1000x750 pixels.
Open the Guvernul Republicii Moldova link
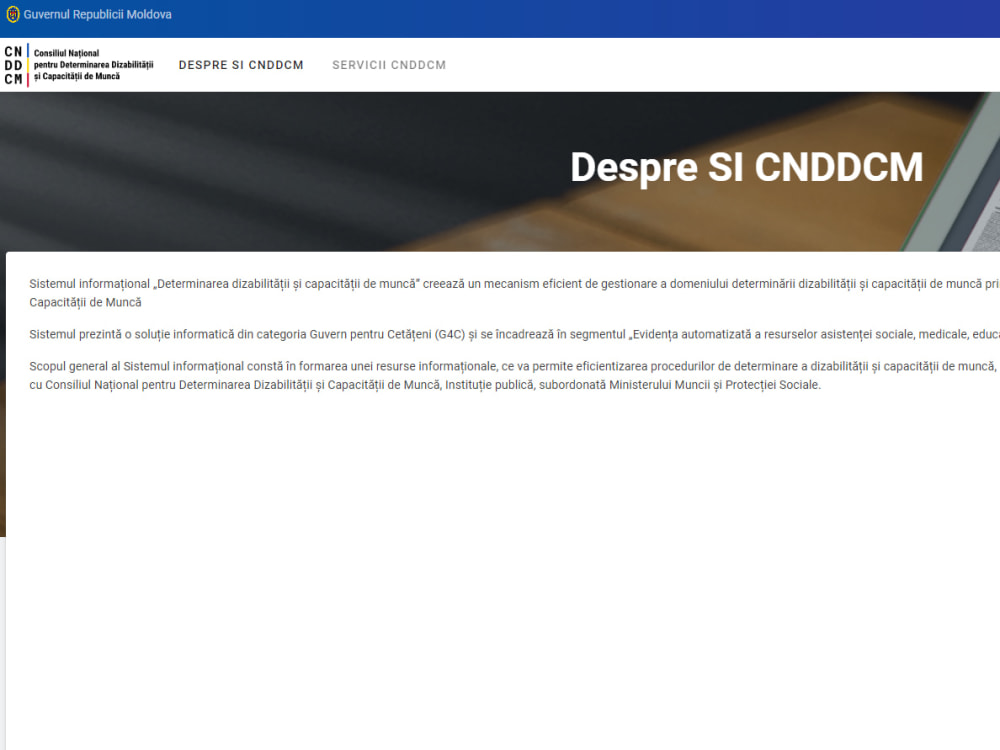click(98, 14)
